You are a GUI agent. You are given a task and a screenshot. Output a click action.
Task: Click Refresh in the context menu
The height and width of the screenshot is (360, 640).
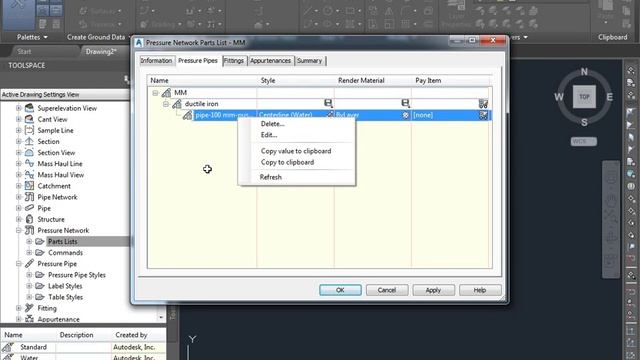271,177
